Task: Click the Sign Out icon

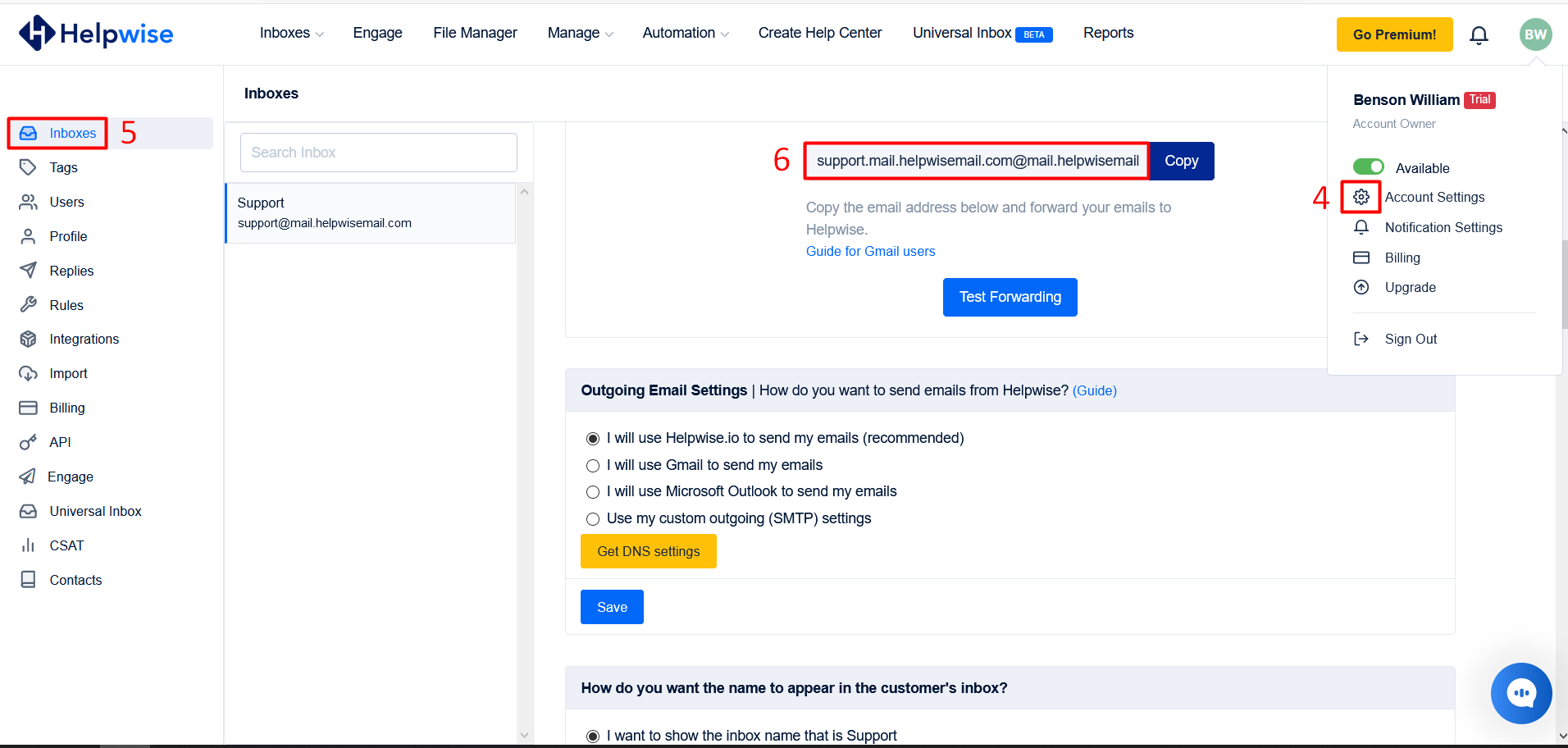Action: click(1361, 339)
